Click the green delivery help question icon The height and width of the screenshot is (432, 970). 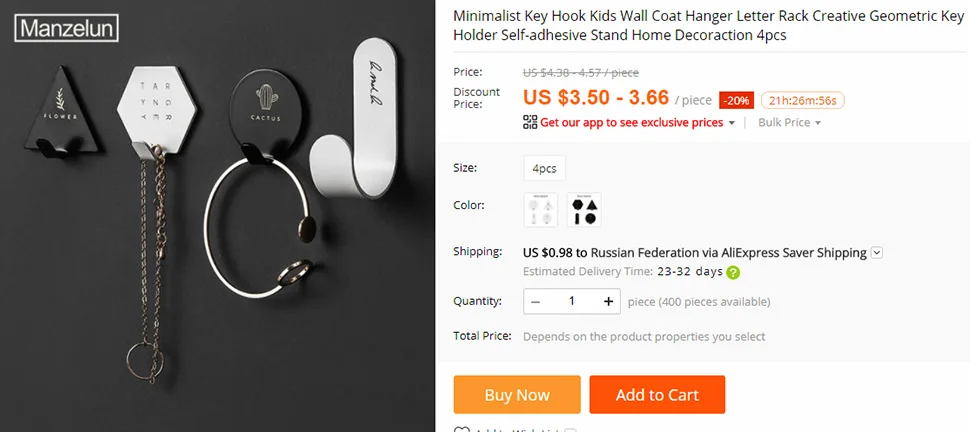733,272
